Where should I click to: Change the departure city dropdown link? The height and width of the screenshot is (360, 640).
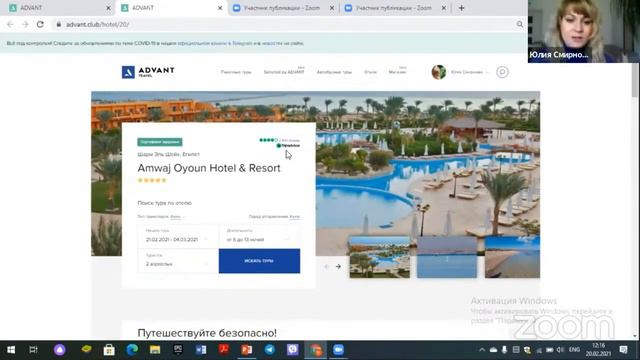pyautogui.click(x=295, y=217)
